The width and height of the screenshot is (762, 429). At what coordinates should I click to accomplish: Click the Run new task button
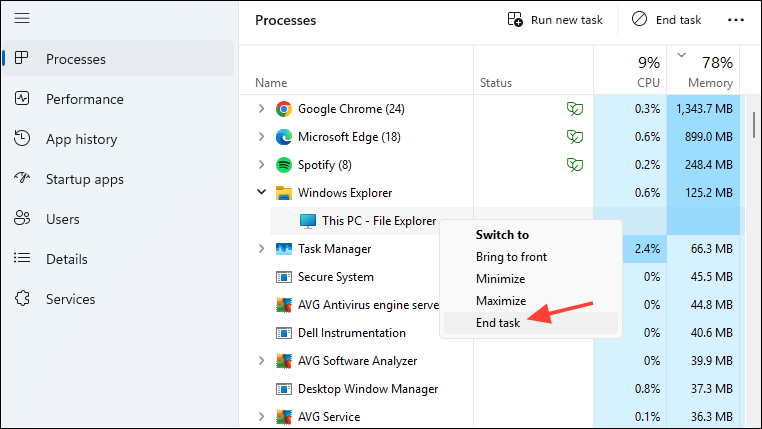(x=555, y=20)
